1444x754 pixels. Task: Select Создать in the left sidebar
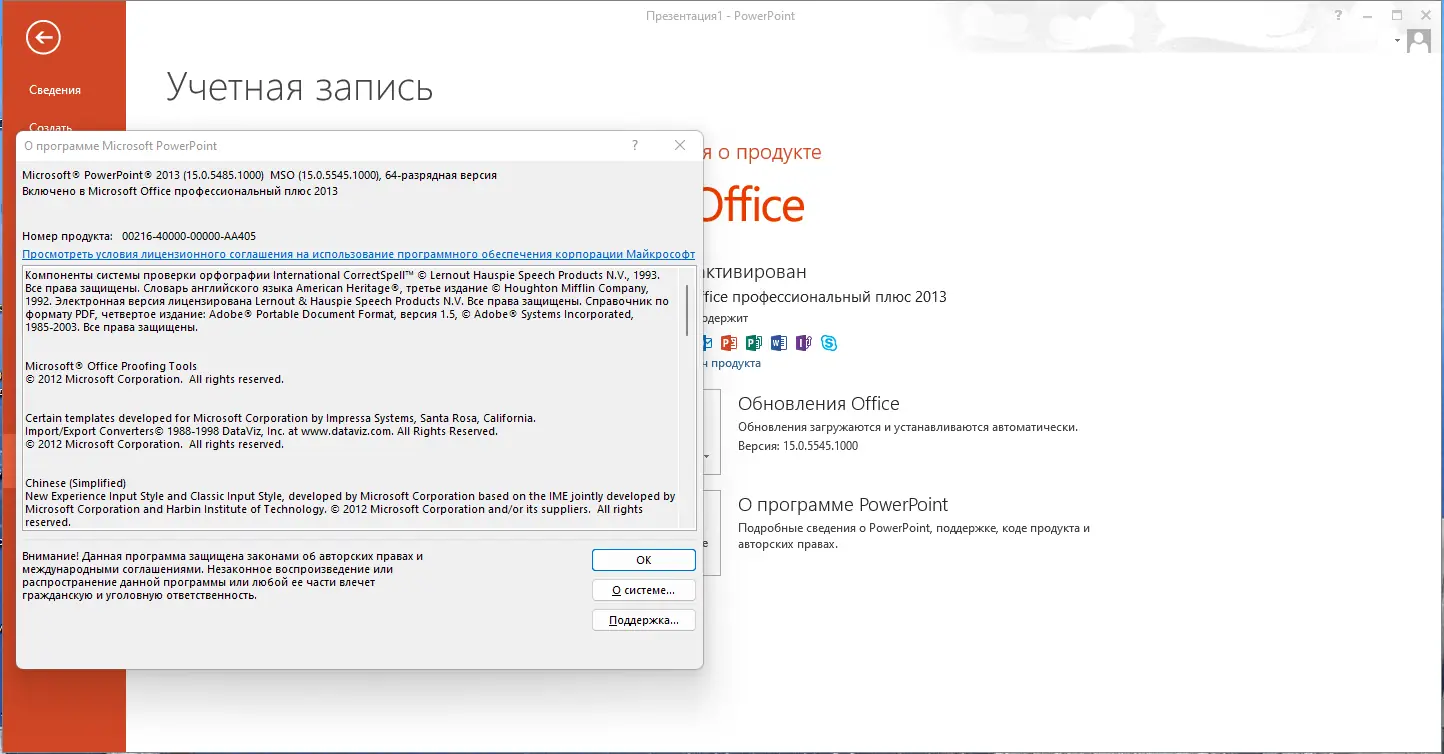tap(53, 127)
